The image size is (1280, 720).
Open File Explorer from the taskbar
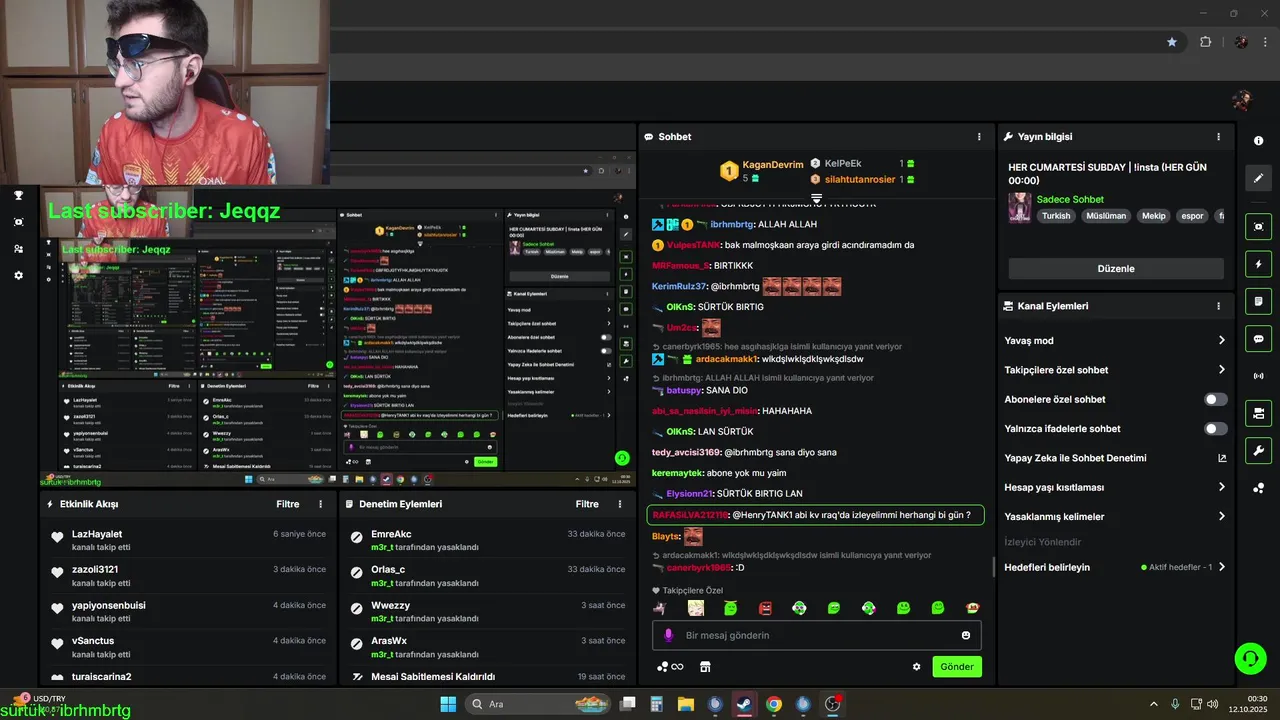click(x=686, y=704)
